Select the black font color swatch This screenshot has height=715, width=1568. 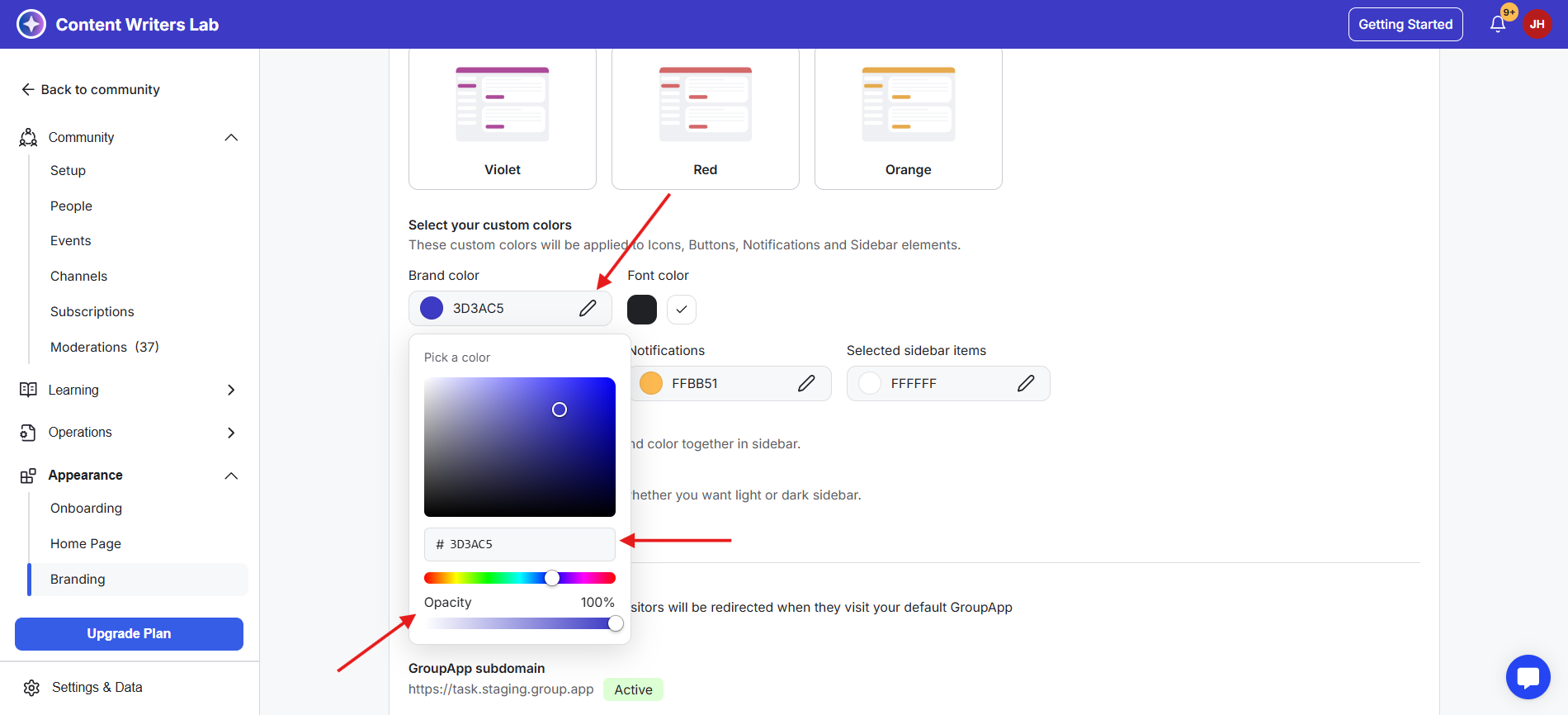pyautogui.click(x=642, y=310)
